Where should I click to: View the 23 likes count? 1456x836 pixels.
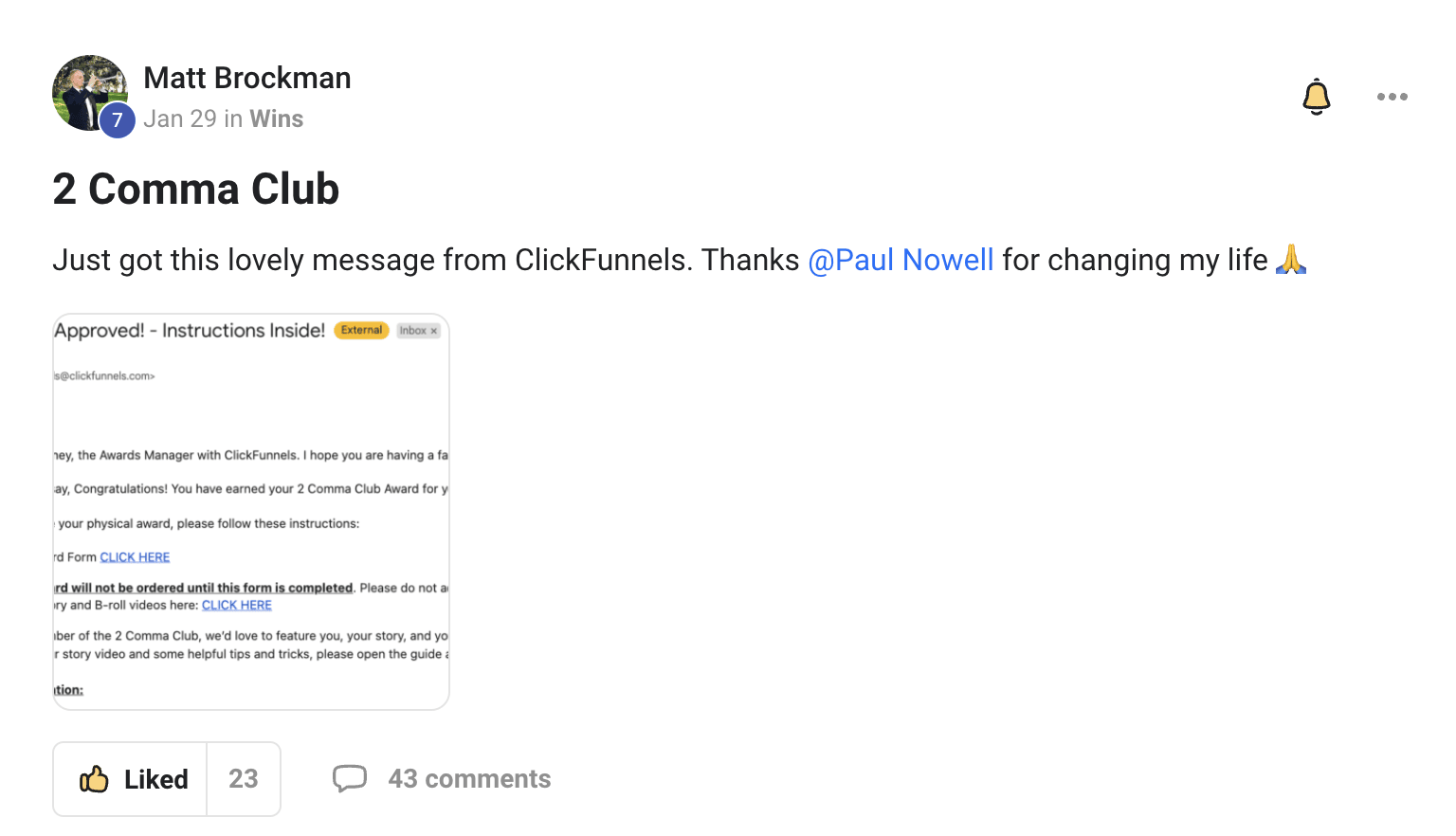(x=244, y=779)
